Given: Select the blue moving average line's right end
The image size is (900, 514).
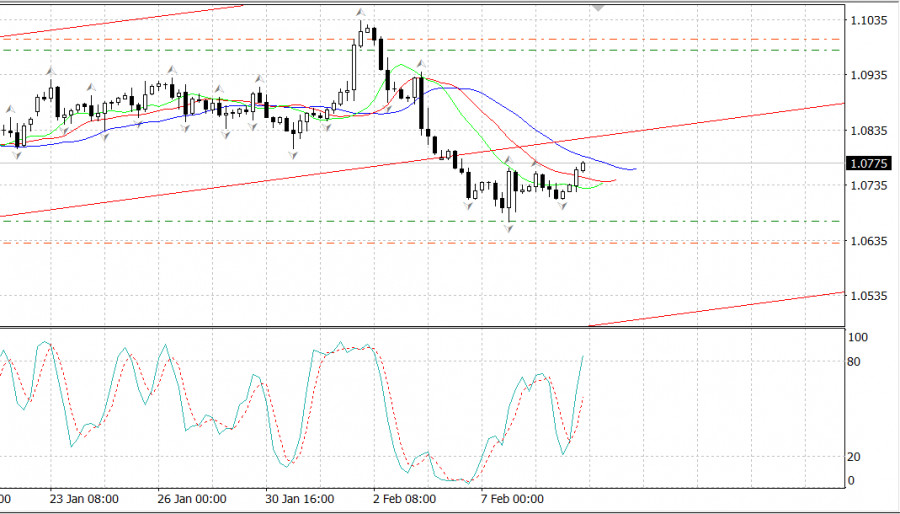Looking at the screenshot, I should [635, 169].
